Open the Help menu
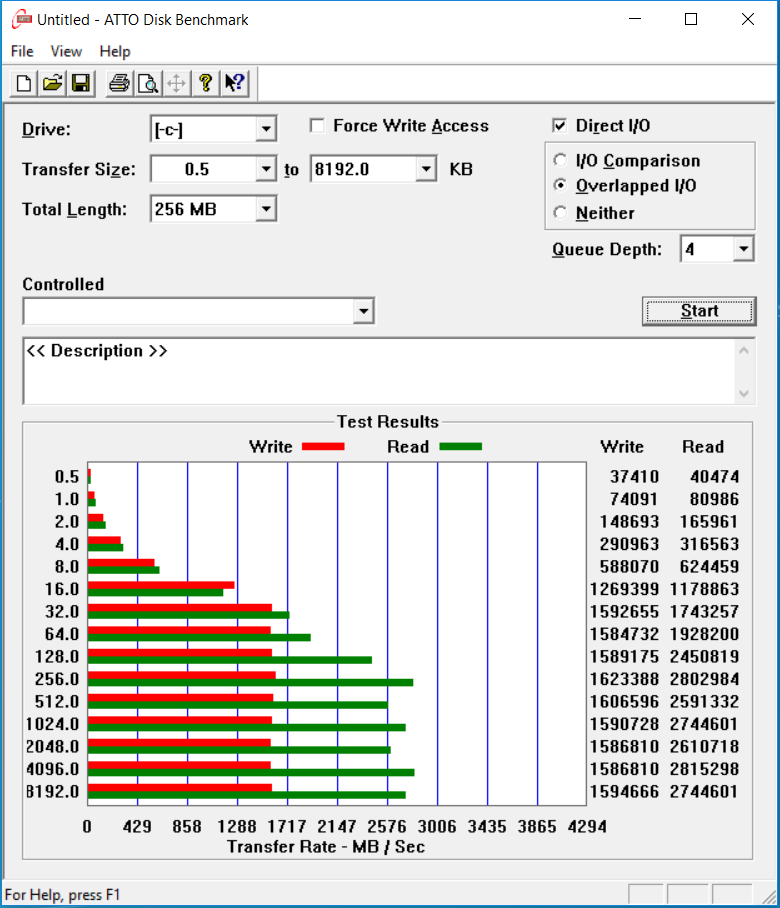The height and width of the screenshot is (908, 780). (x=115, y=52)
